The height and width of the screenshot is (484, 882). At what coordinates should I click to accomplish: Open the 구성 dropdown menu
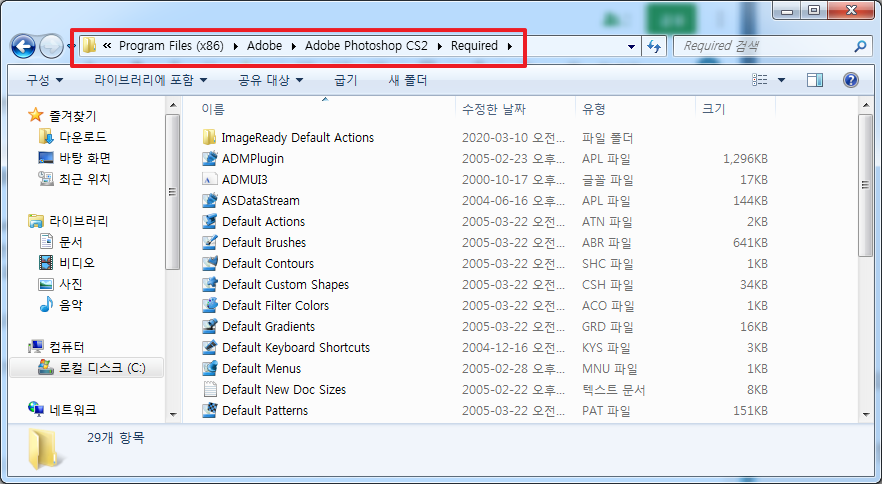point(44,80)
